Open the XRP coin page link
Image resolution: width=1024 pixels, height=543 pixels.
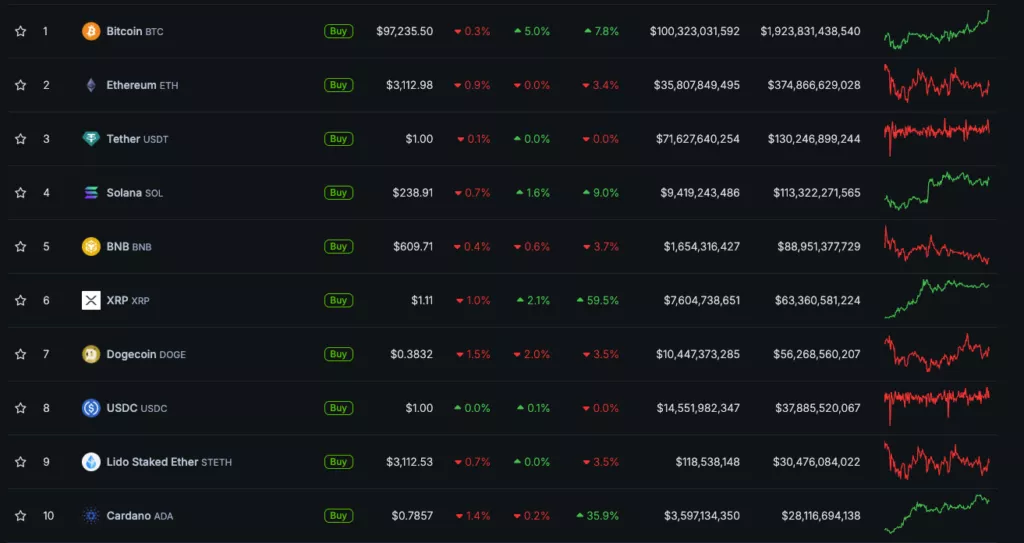coord(128,301)
